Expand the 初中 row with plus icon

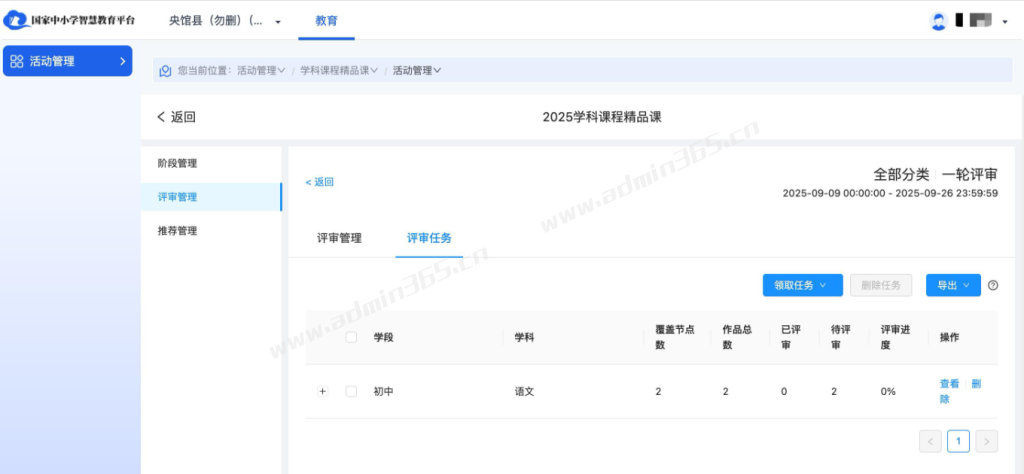point(322,391)
